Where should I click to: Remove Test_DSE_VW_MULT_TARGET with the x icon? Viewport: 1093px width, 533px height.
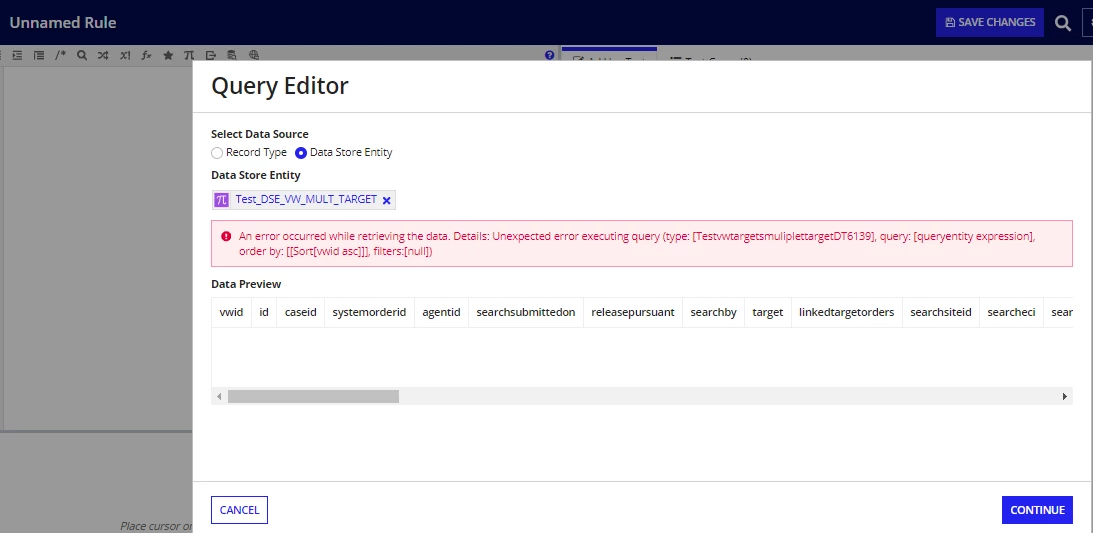pyautogui.click(x=386, y=201)
